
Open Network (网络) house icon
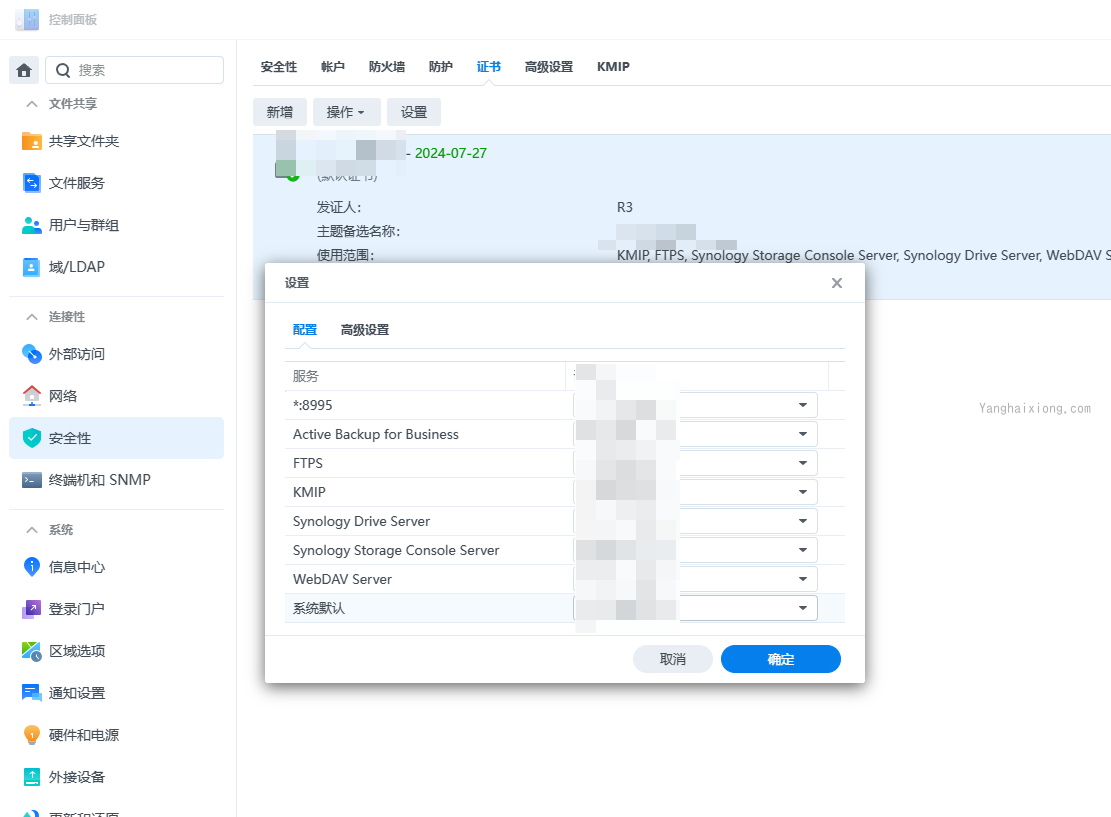point(32,395)
